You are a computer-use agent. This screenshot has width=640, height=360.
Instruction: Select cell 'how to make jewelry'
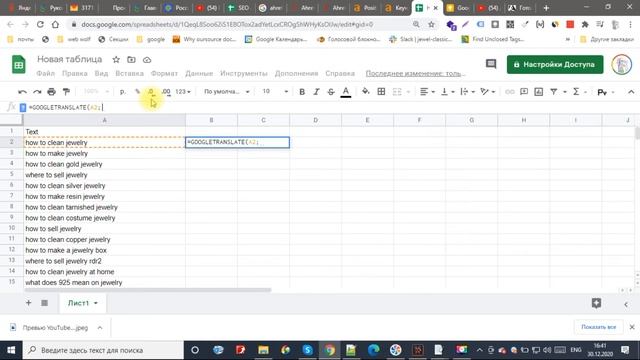point(104,153)
